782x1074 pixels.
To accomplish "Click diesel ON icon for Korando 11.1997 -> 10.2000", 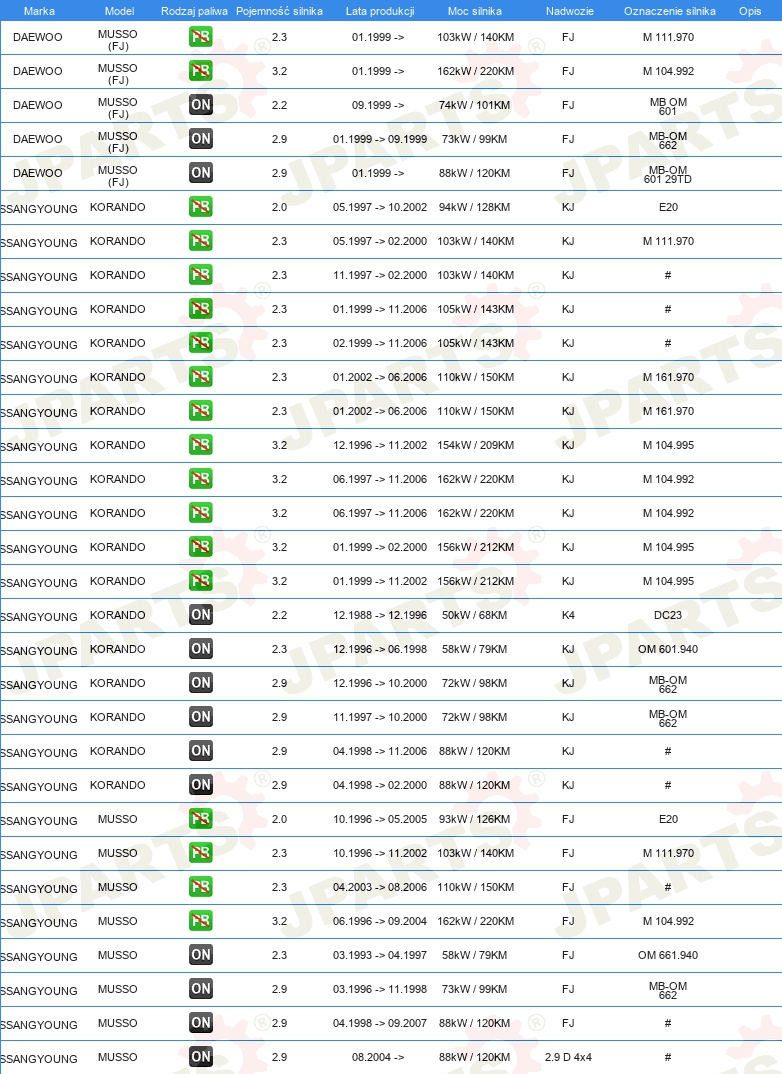I will click(x=201, y=716).
